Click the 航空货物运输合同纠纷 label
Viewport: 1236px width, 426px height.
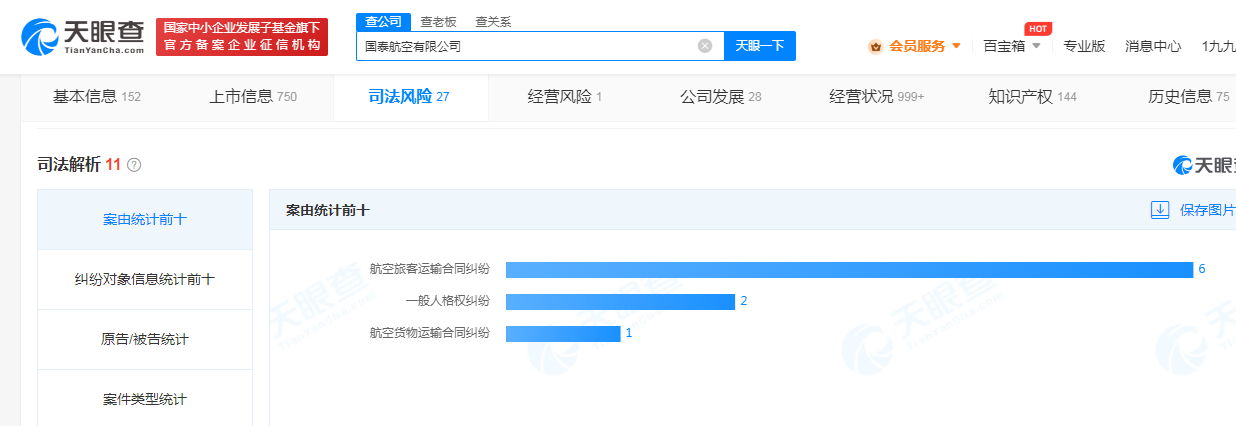coord(429,334)
